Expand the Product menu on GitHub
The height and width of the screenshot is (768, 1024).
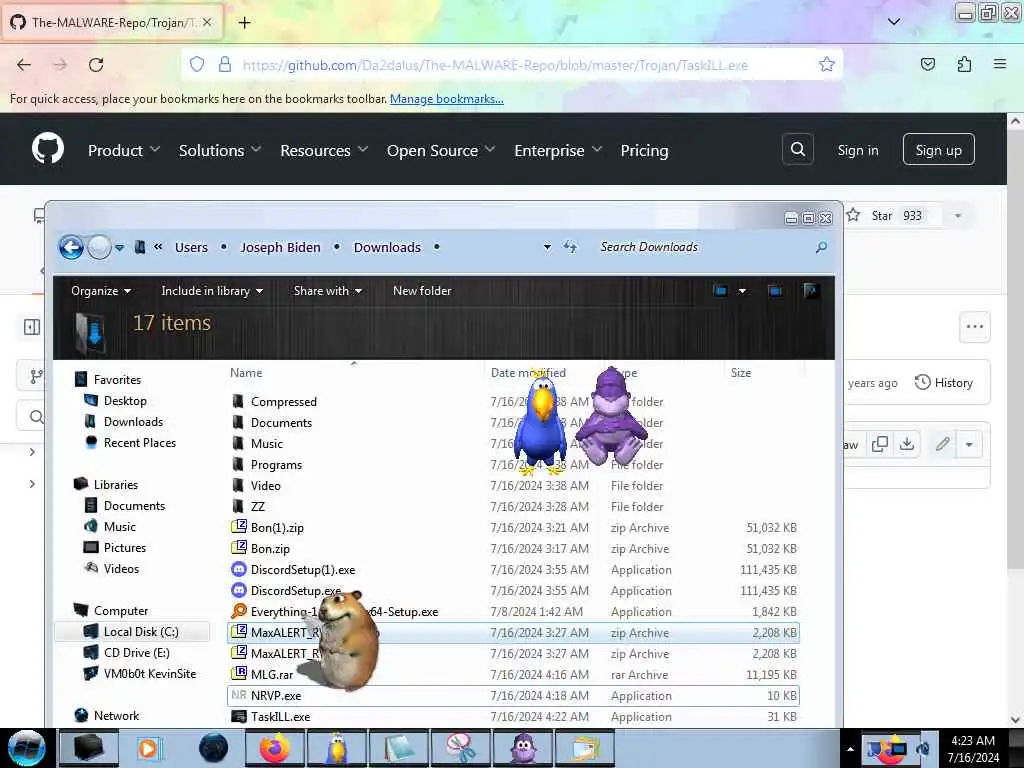point(124,150)
